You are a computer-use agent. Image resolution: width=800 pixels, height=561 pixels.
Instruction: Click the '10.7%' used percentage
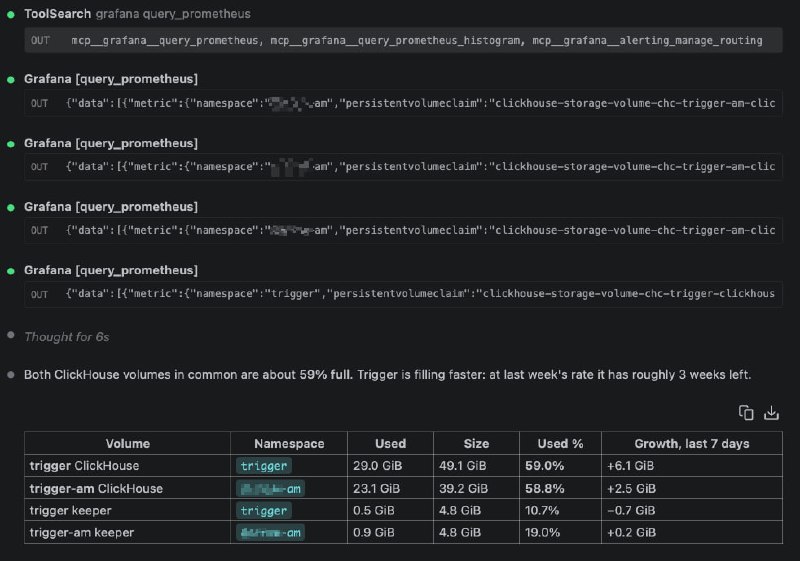(x=542, y=511)
